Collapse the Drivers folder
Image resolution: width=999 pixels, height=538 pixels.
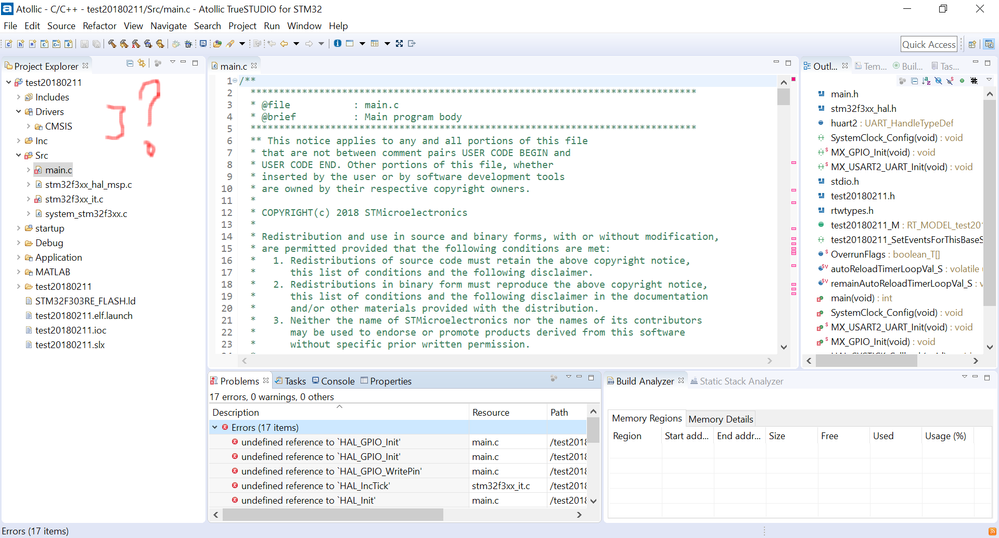tap(18, 112)
